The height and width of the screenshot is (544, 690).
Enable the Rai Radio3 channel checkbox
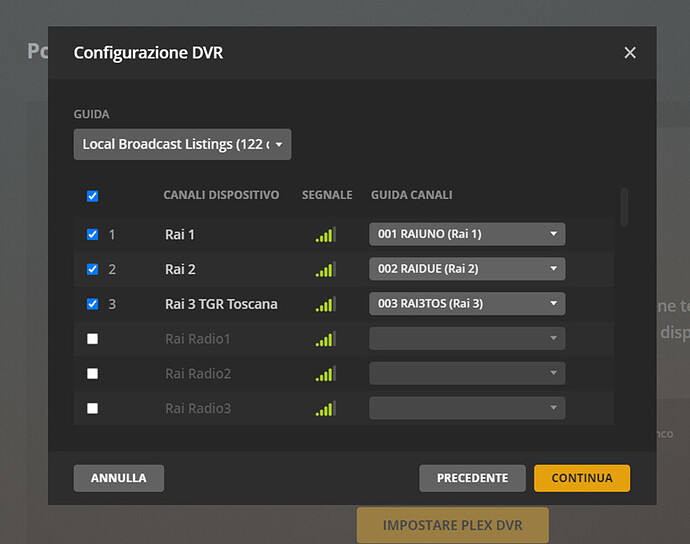click(92, 408)
